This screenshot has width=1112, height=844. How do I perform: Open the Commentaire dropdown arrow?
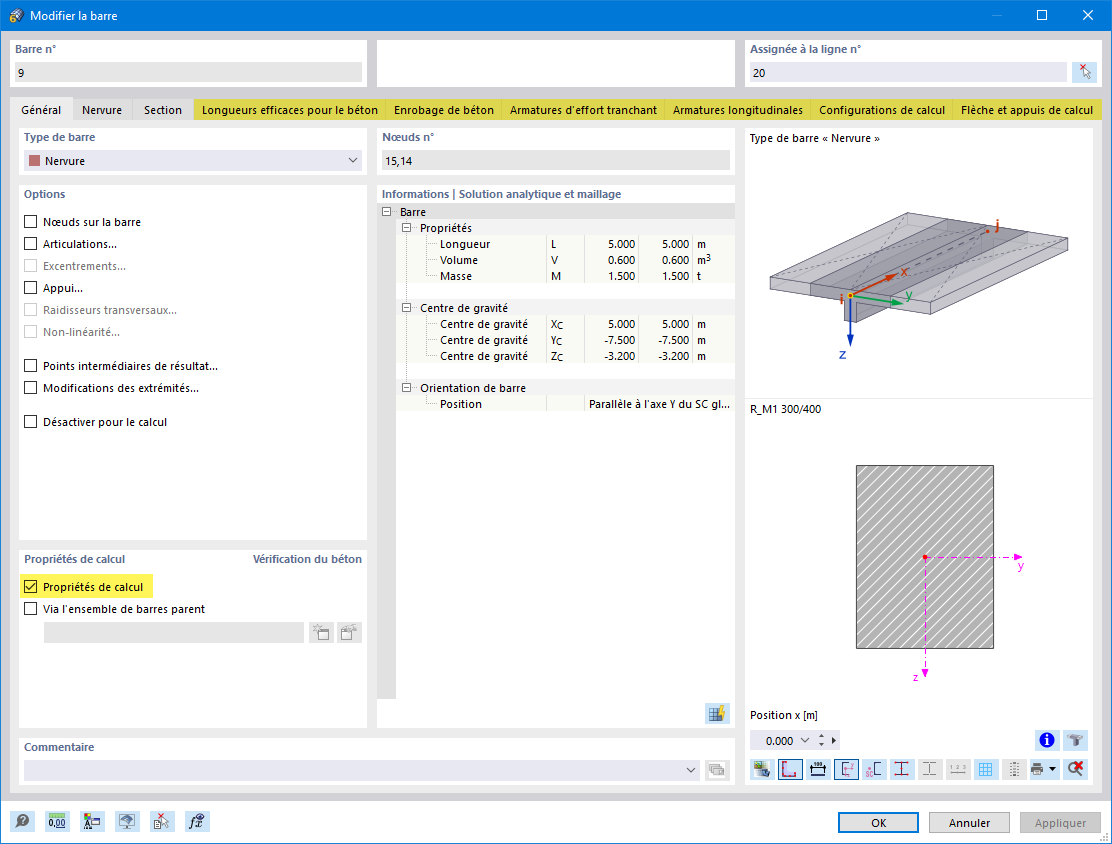coord(691,770)
